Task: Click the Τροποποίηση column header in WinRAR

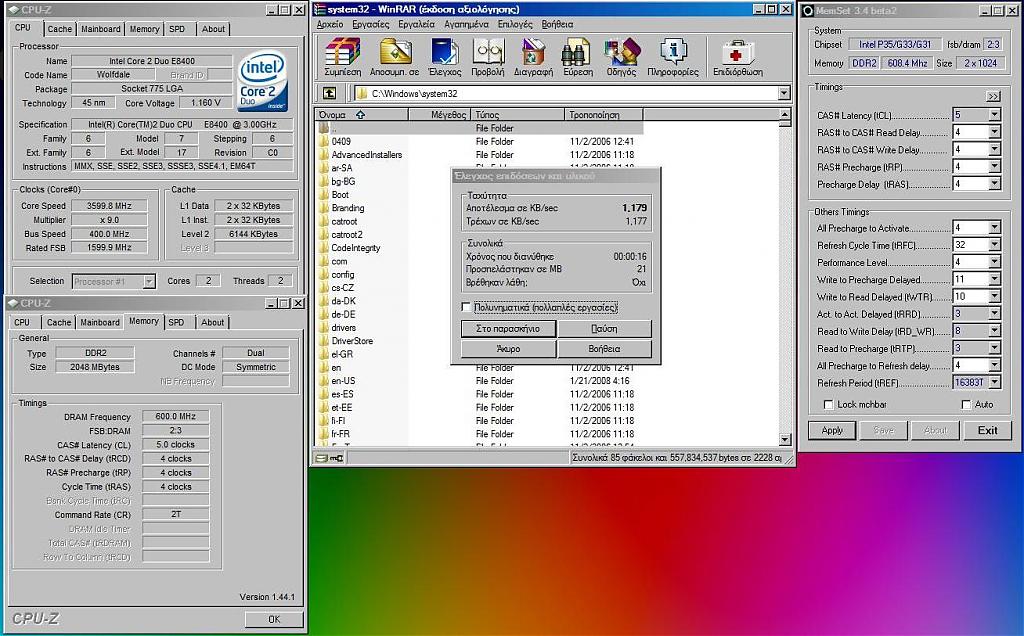Action: tap(603, 115)
